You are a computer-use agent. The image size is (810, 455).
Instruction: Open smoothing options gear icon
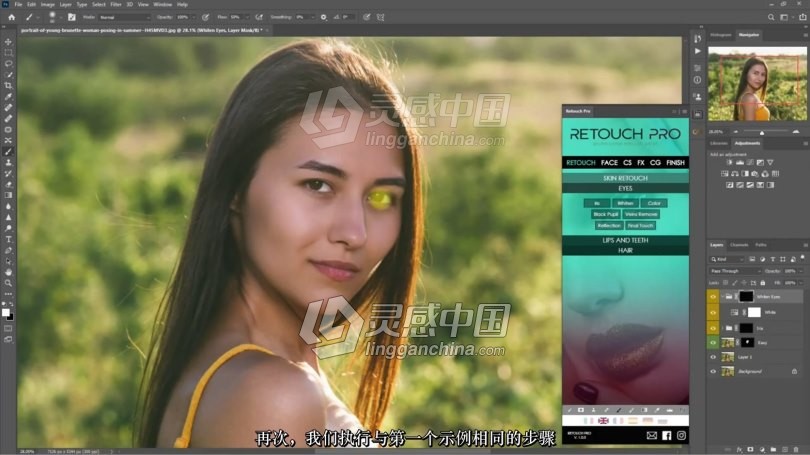[x=323, y=17]
